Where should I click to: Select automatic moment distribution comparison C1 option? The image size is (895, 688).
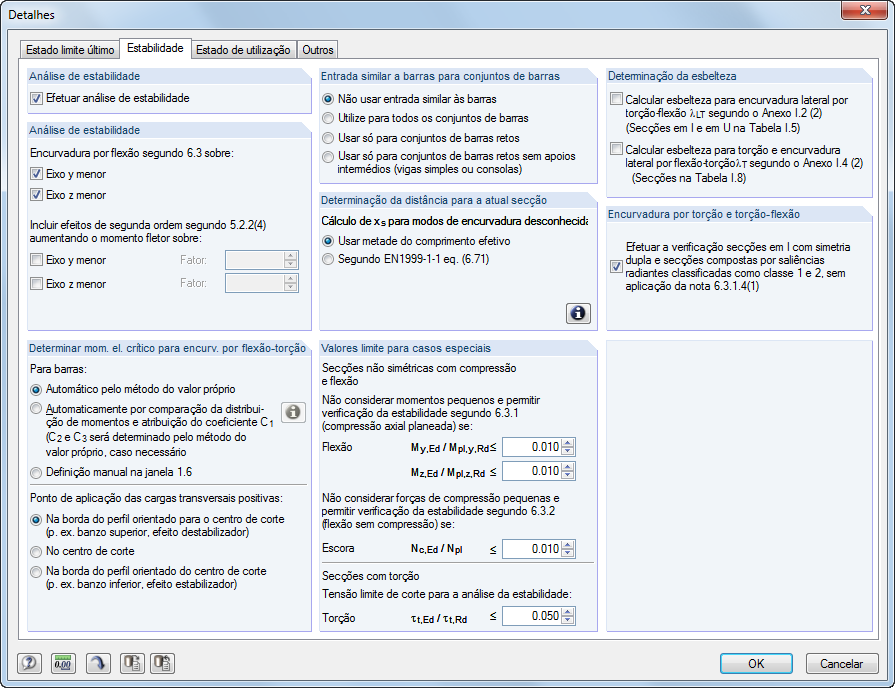tap(36, 408)
